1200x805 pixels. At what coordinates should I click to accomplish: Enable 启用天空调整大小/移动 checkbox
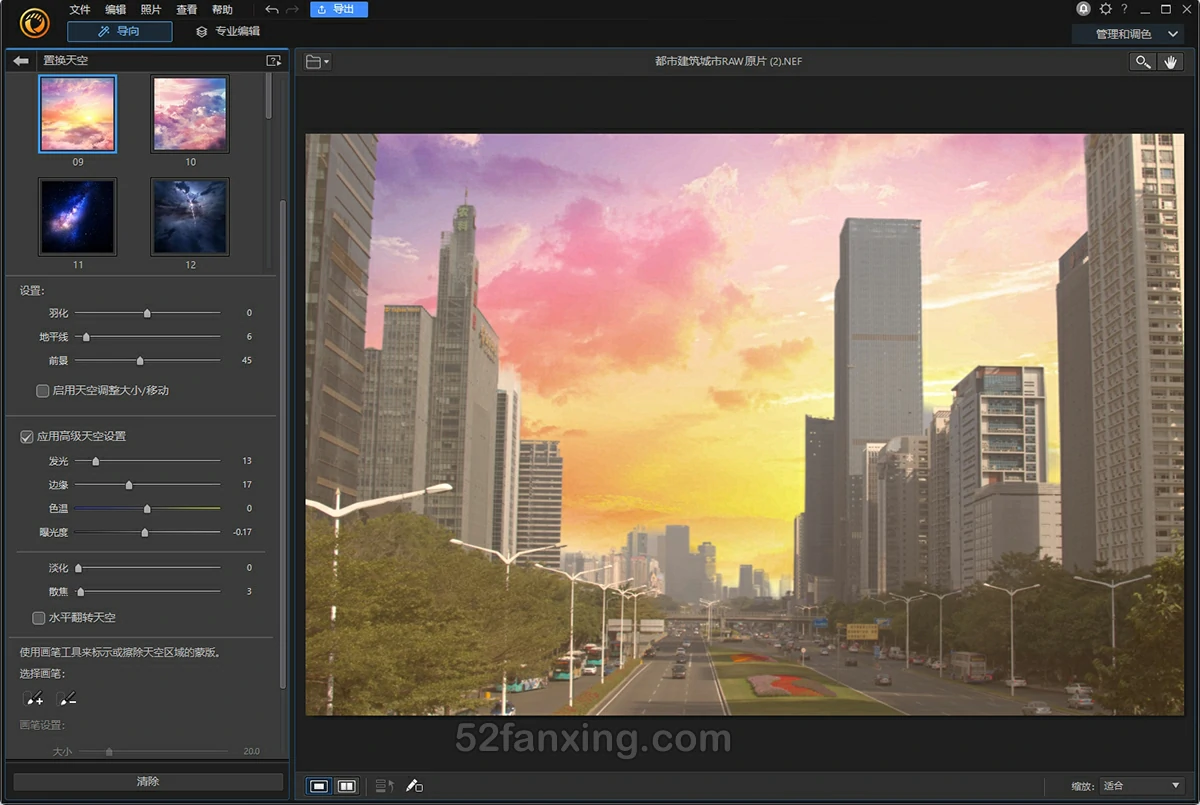click(x=42, y=391)
